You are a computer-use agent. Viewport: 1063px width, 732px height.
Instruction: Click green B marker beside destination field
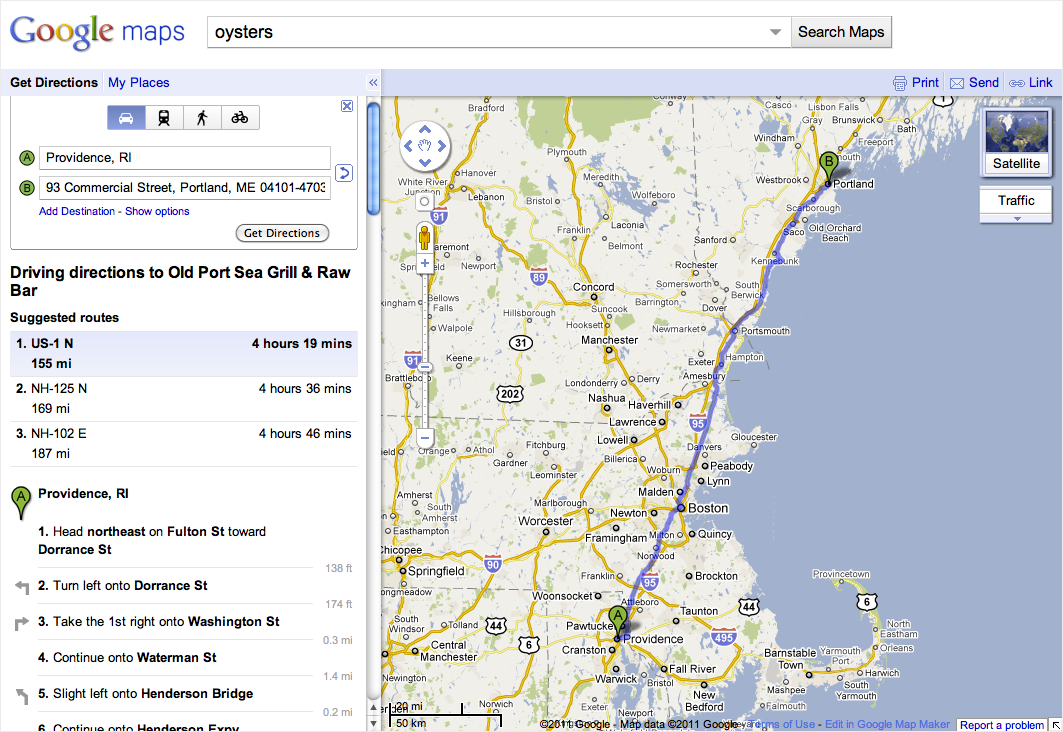[x=26, y=188]
